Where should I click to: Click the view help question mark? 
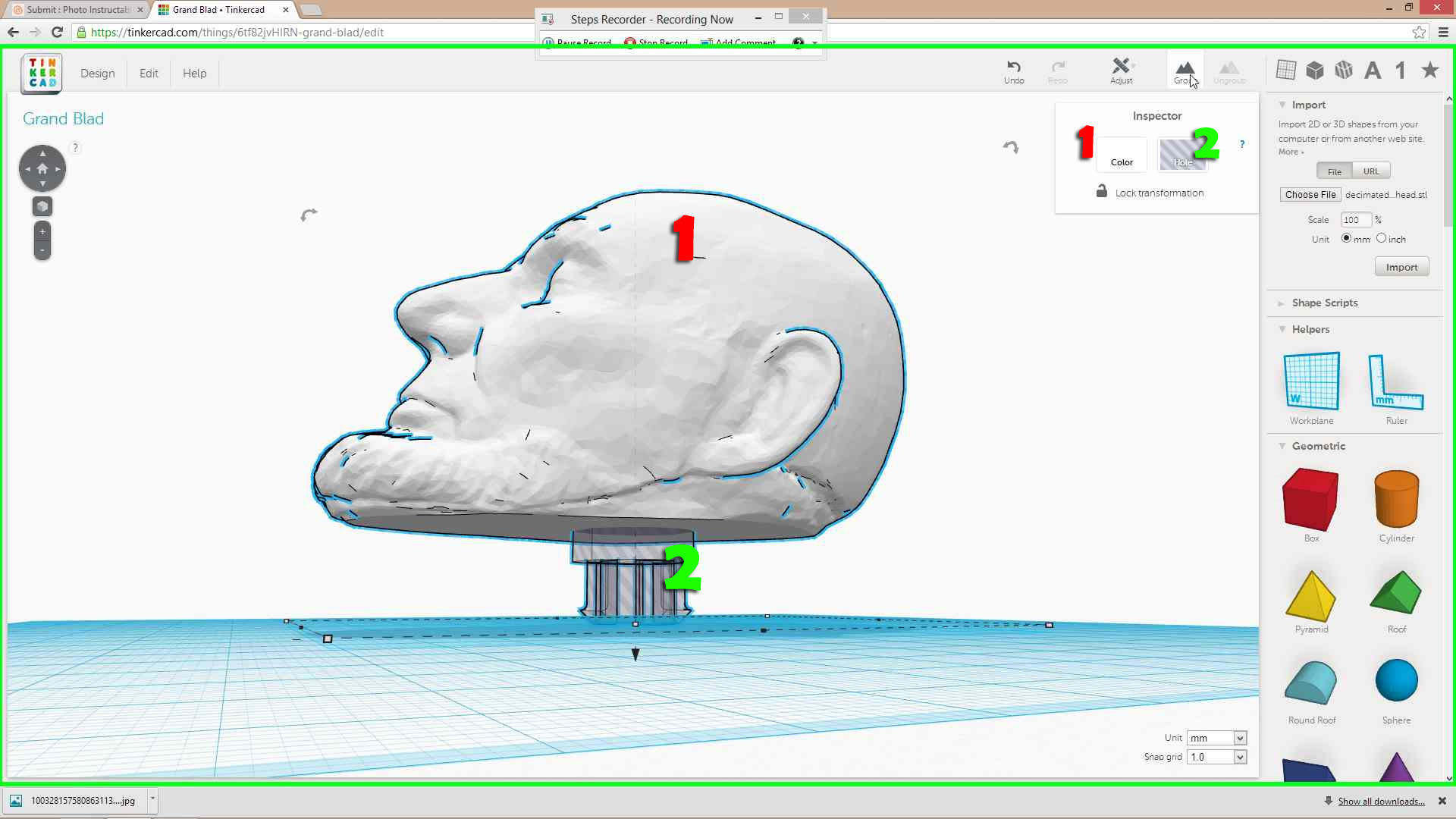(75, 148)
